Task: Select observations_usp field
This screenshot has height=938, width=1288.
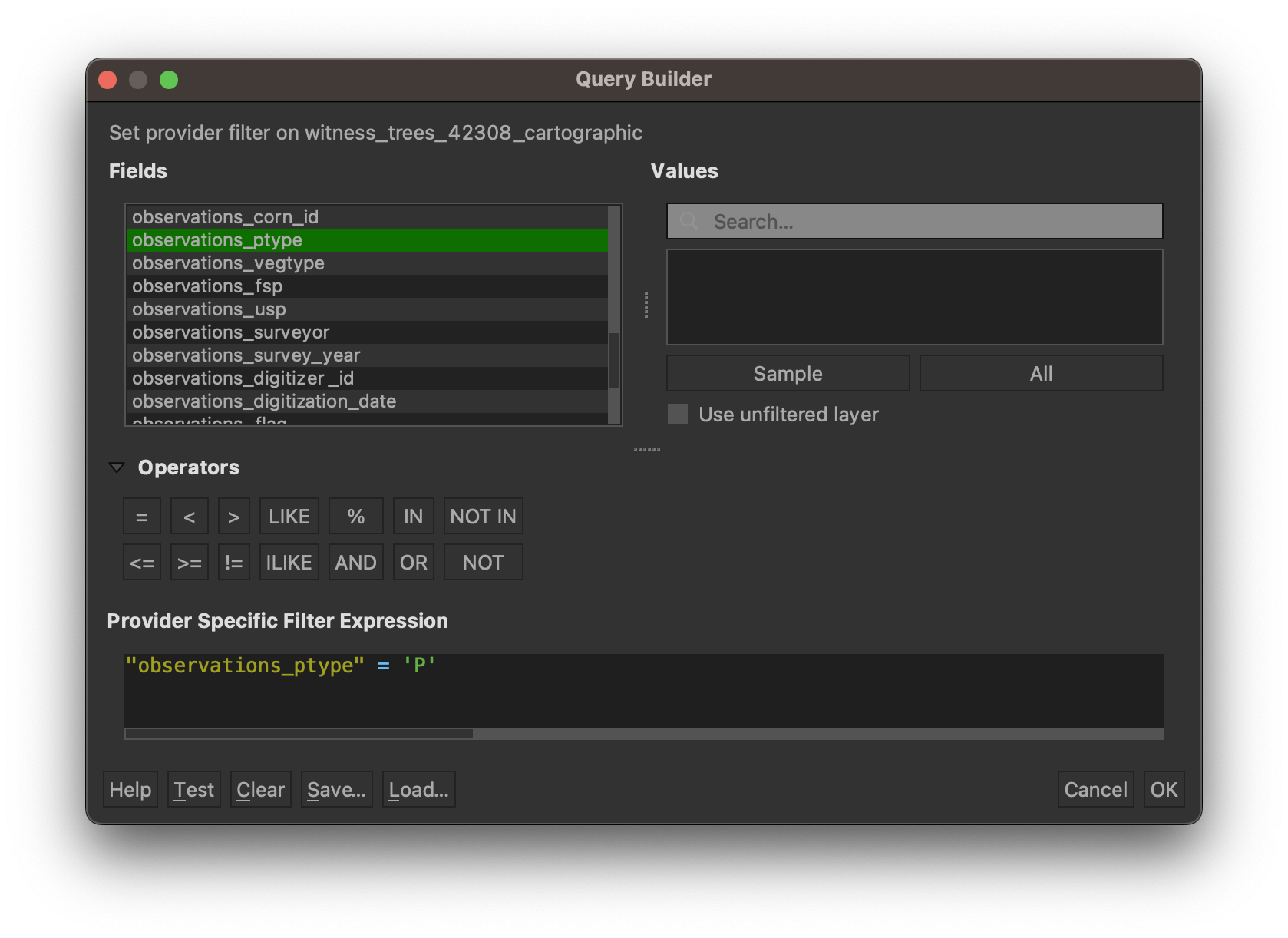Action: (367, 309)
